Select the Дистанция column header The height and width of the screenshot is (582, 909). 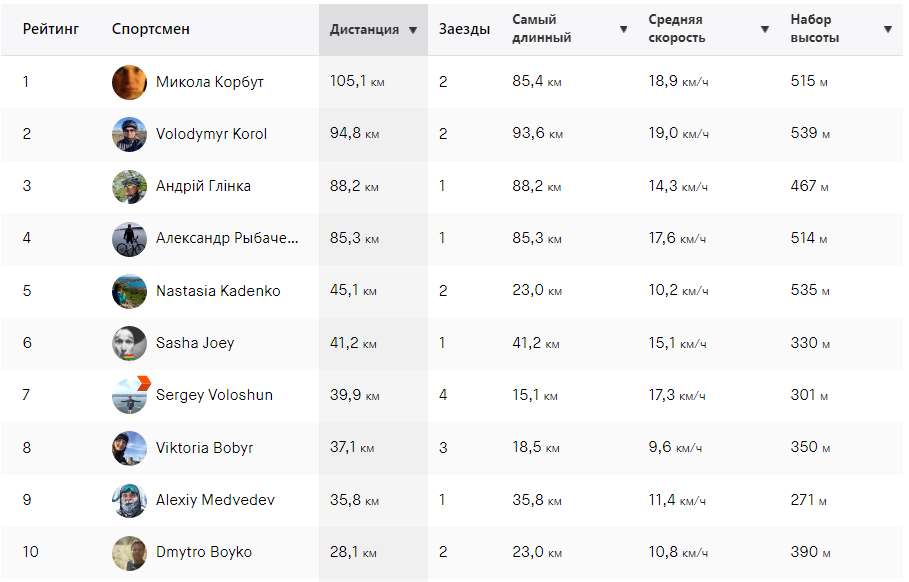[364, 30]
